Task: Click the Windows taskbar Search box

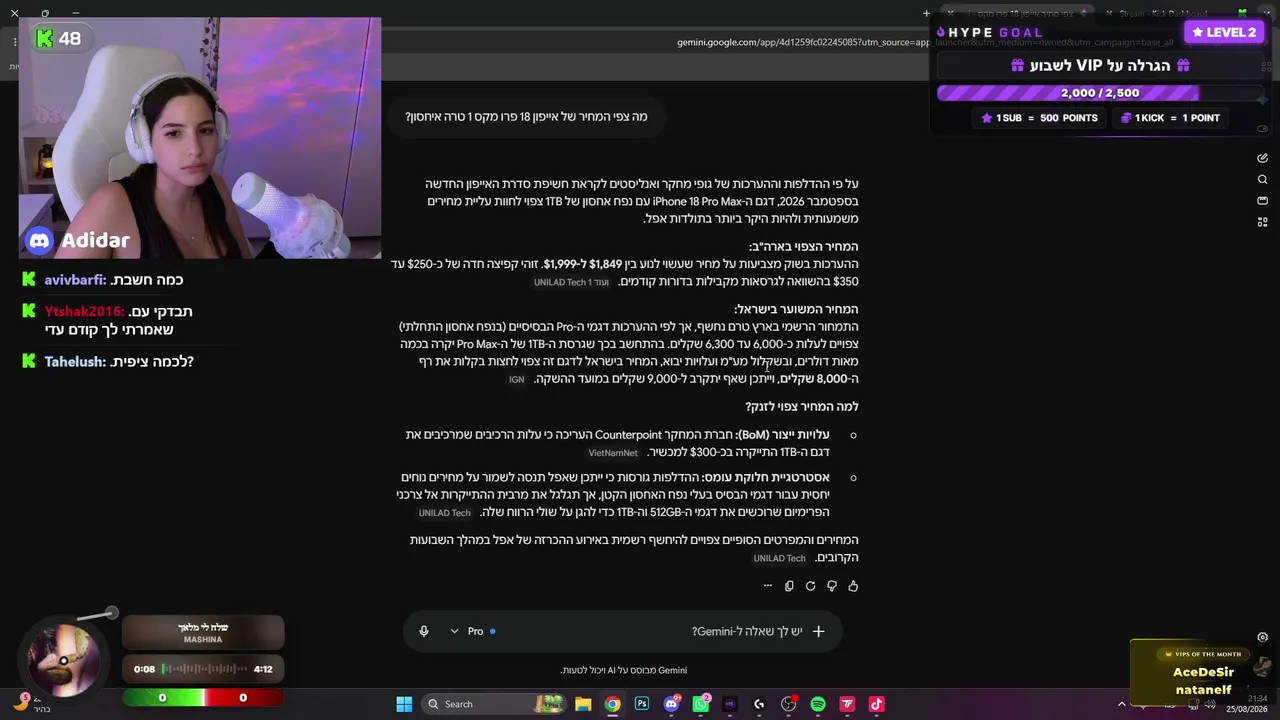Action: click(x=492, y=704)
